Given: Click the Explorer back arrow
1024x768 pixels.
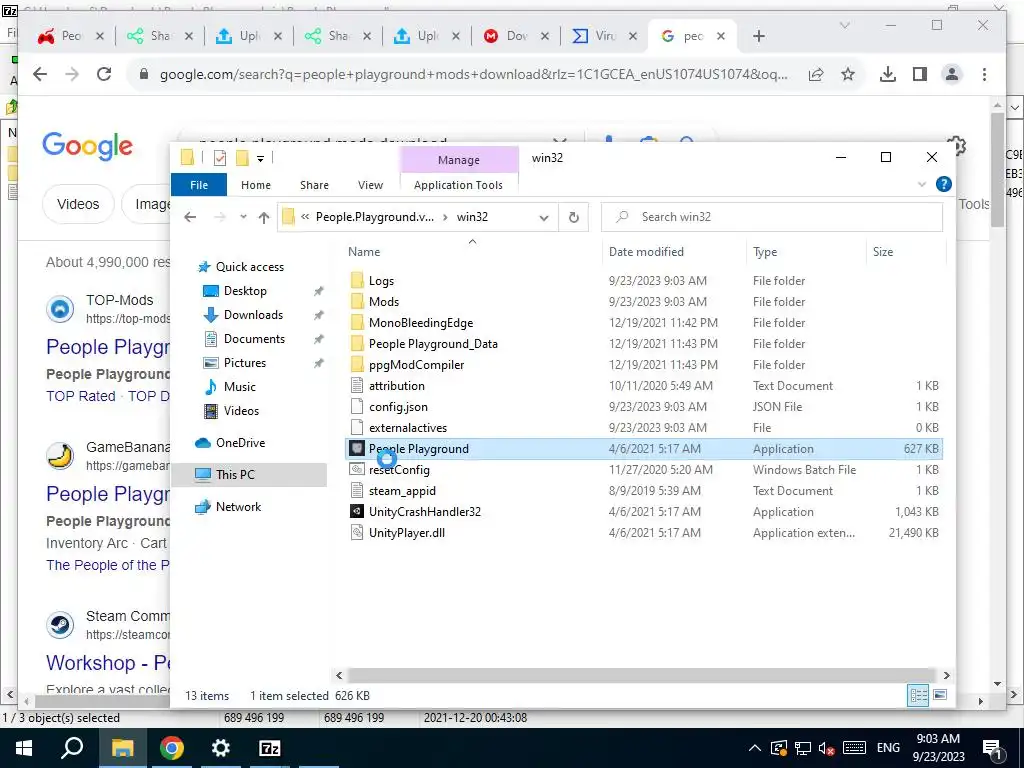Looking at the screenshot, I should pos(190,217).
